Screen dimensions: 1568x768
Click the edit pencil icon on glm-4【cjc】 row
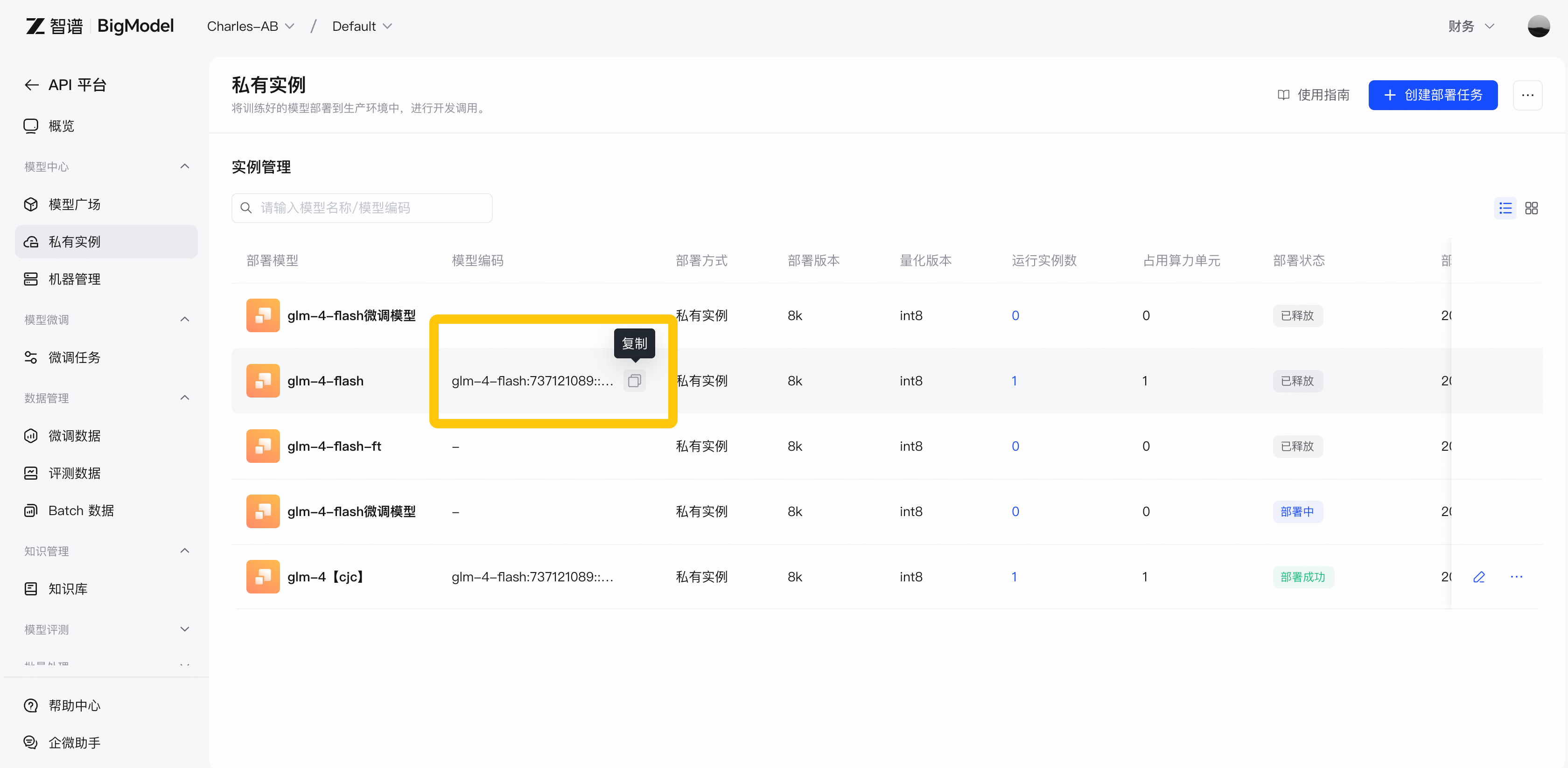(1478, 577)
